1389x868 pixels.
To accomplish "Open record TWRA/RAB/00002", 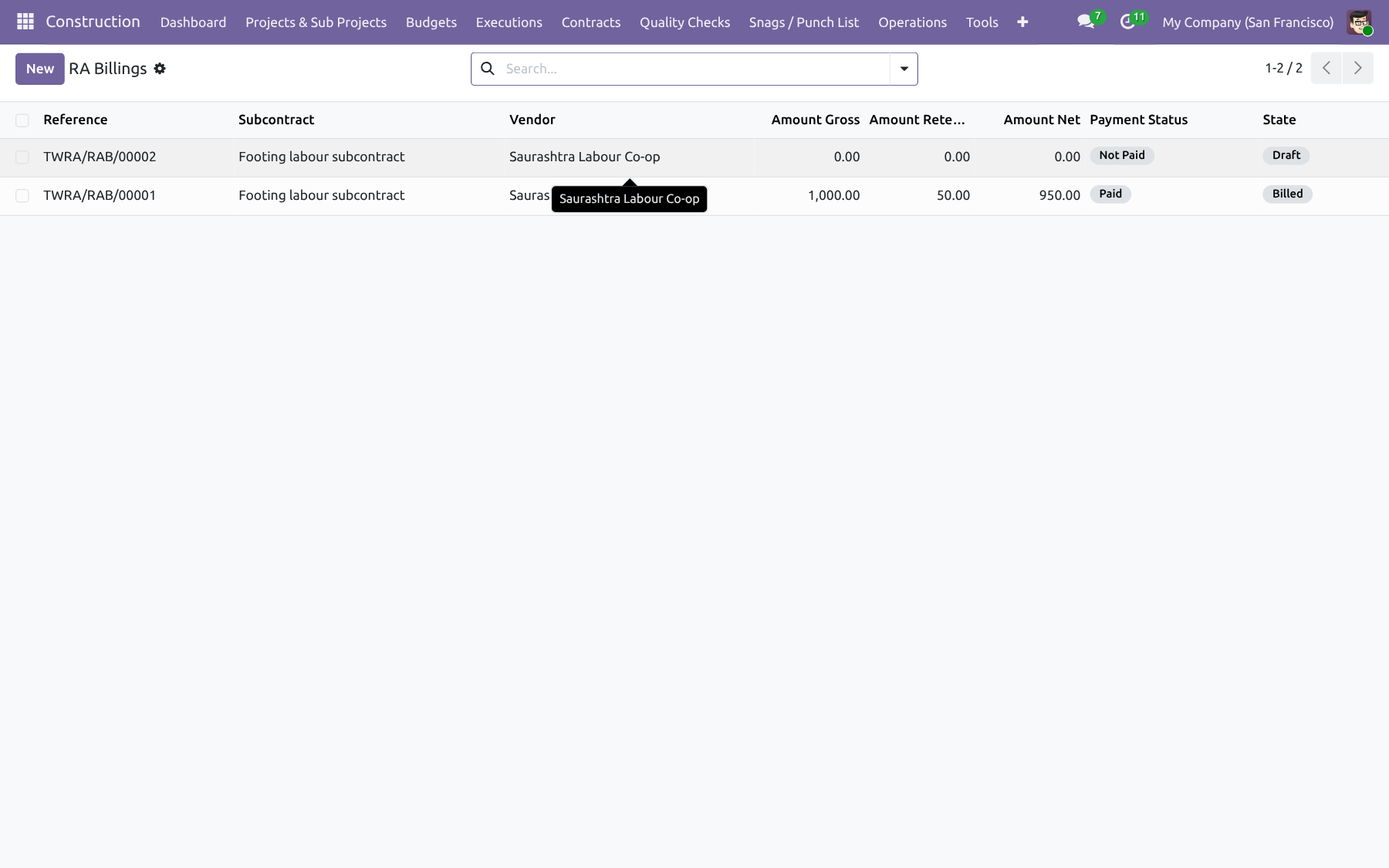I will click(100, 157).
